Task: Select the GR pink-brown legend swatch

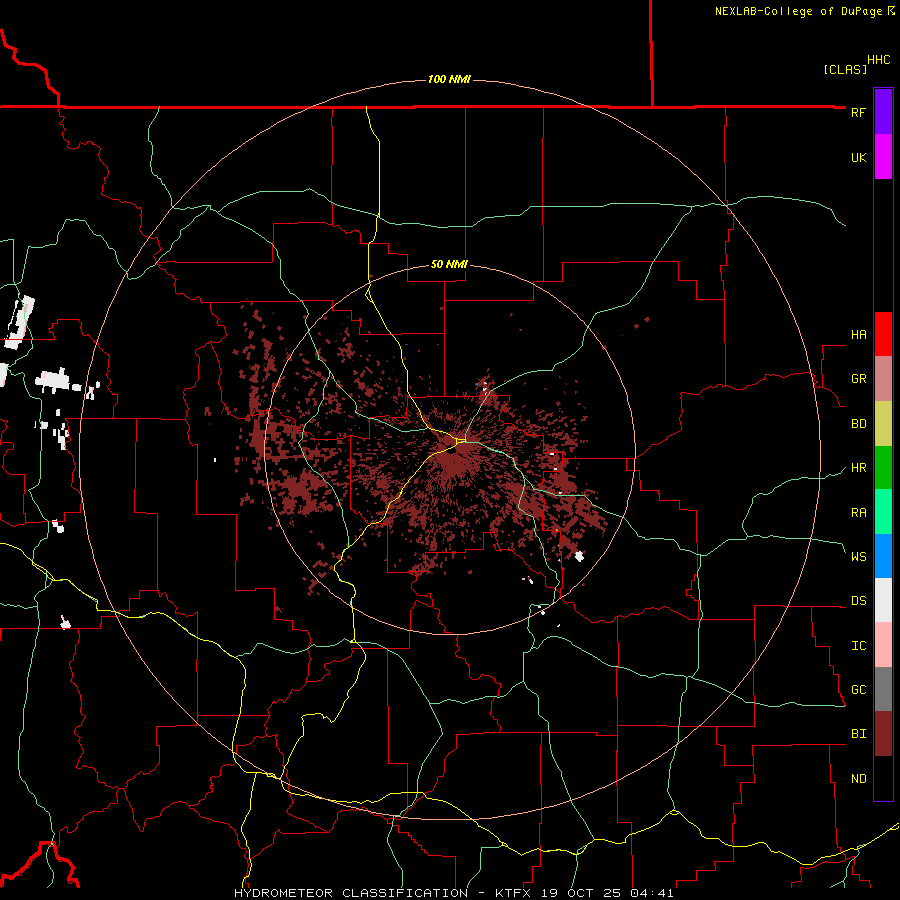Action: tap(883, 379)
